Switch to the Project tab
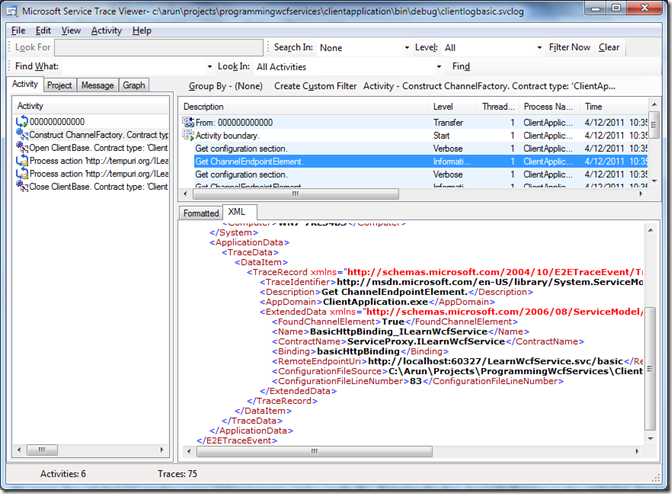672x494 pixels. [60, 85]
